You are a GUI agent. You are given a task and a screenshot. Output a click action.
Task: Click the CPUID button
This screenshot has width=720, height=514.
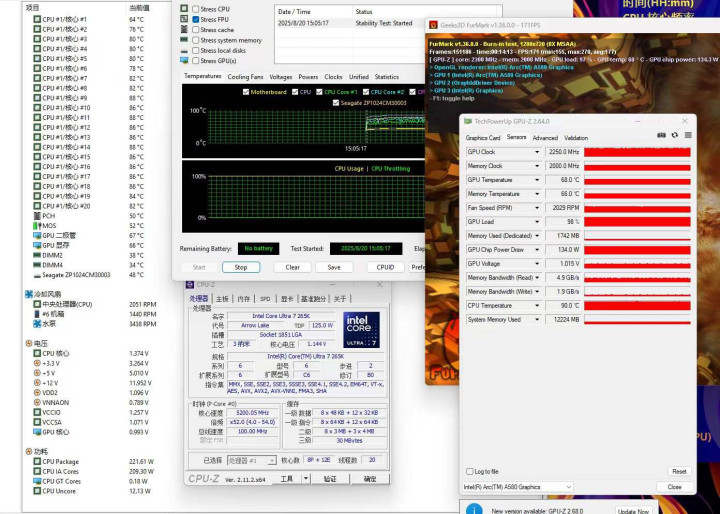tap(385, 267)
